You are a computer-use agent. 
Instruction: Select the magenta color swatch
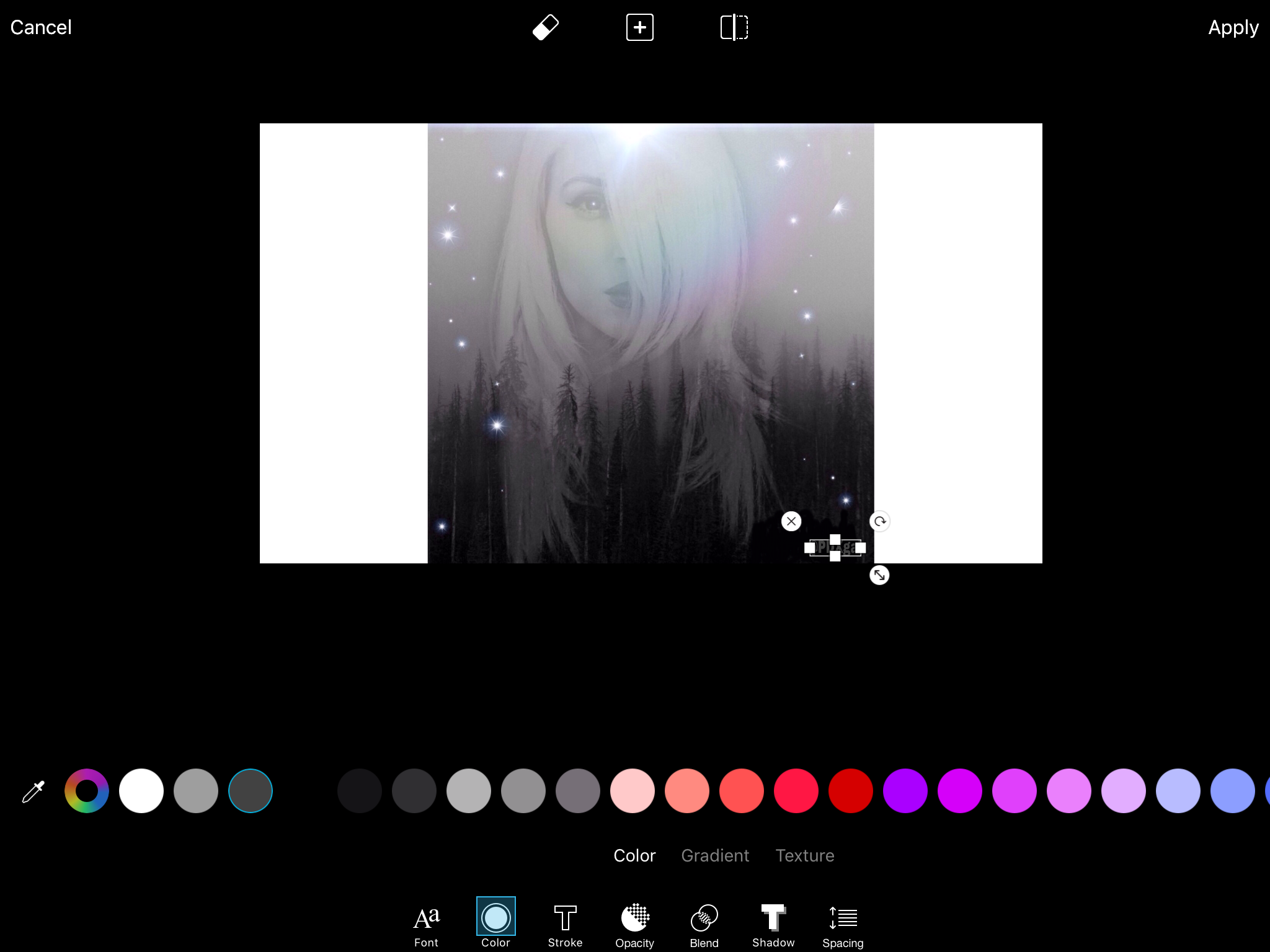(960, 791)
